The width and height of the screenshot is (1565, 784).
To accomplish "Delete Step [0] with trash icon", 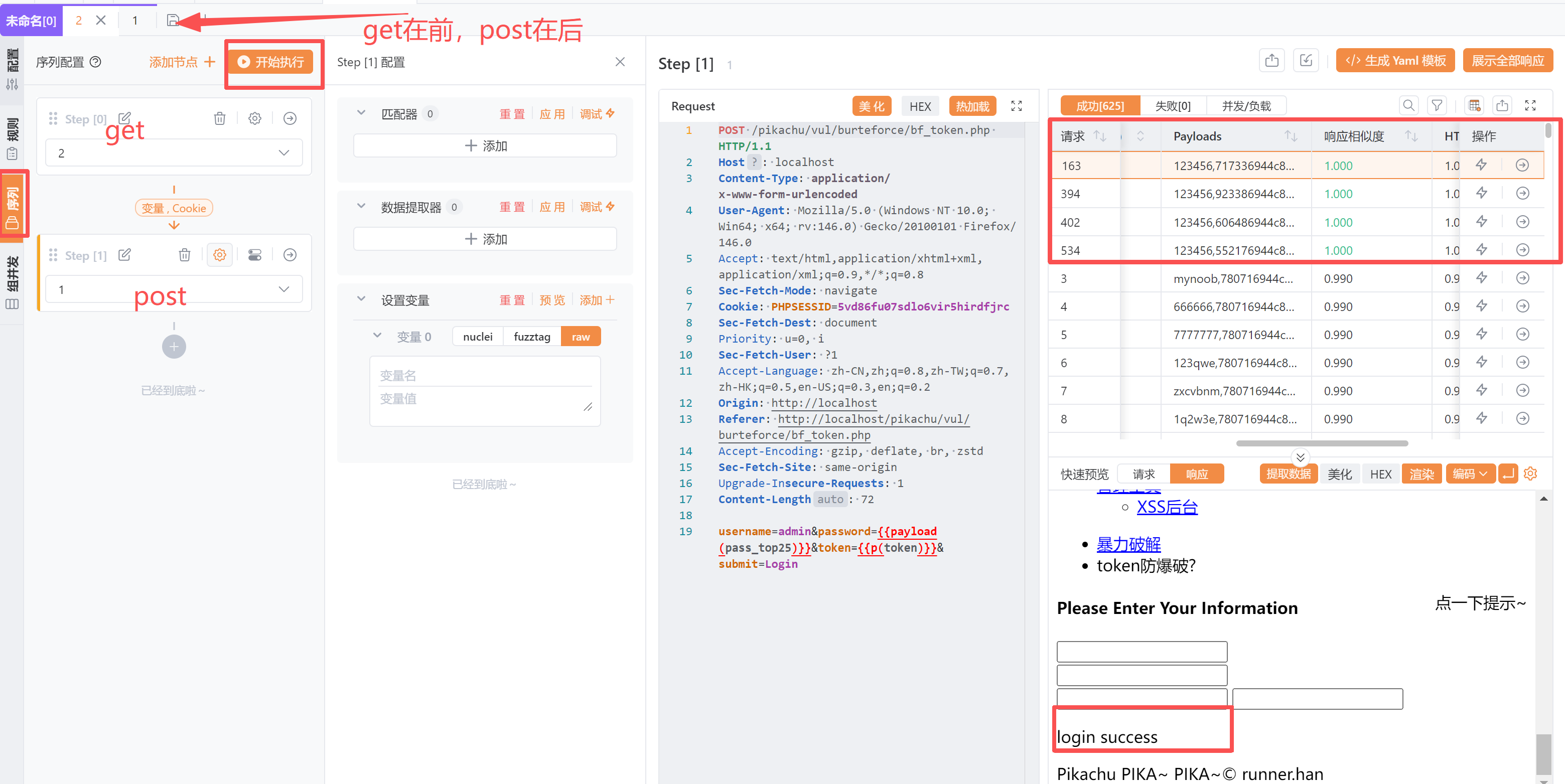I will point(219,118).
